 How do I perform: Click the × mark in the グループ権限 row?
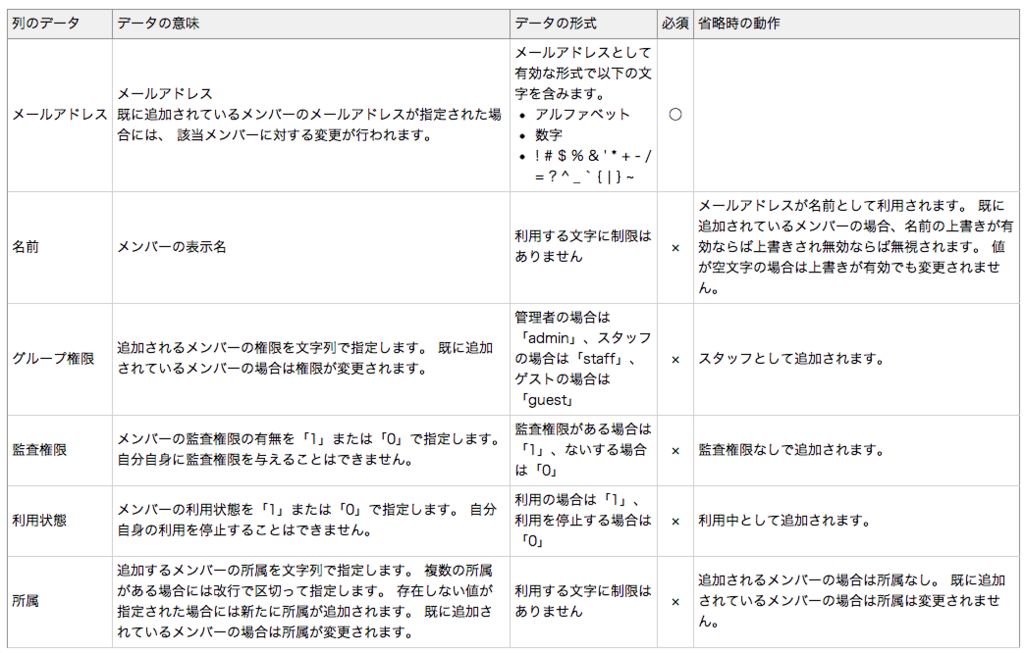pos(675,360)
